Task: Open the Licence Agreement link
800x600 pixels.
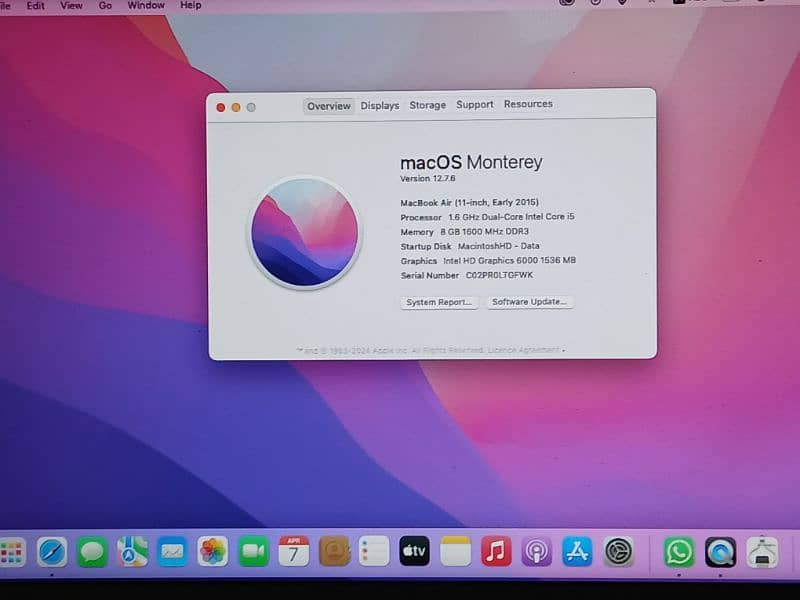Action: [x=523, y=350]
